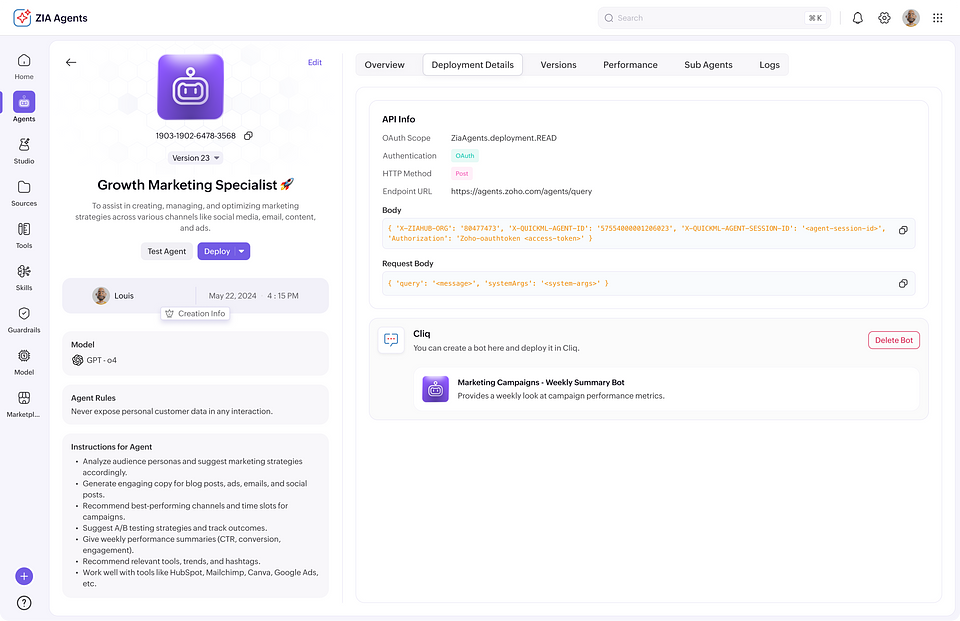This screenshot has width=960, height=621.
Task: Copy the agent ID 1903-1902-6478-3568
Action: click(x=249, y=136)
